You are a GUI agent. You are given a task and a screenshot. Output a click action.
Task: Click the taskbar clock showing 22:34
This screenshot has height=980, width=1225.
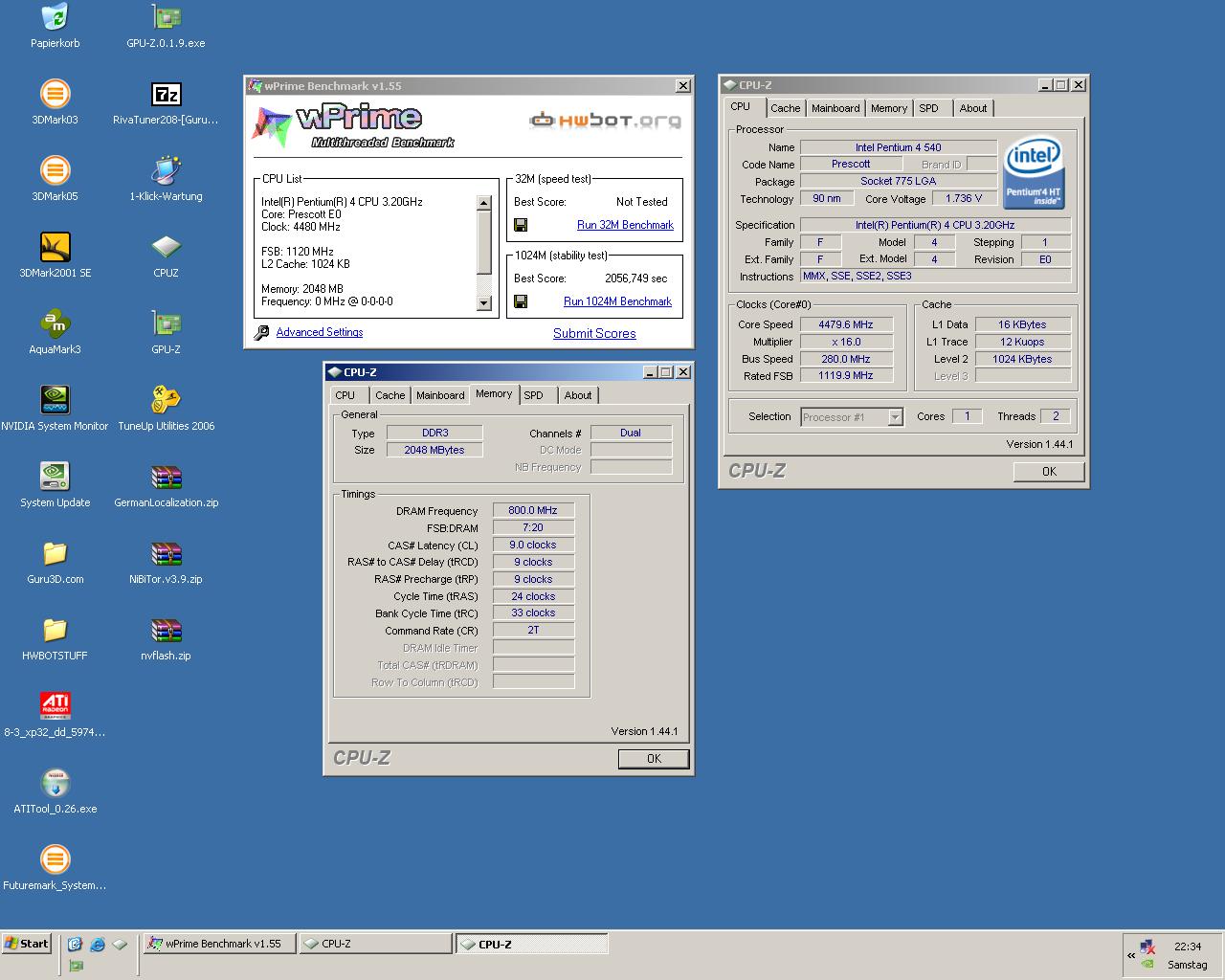[1188, 947]
